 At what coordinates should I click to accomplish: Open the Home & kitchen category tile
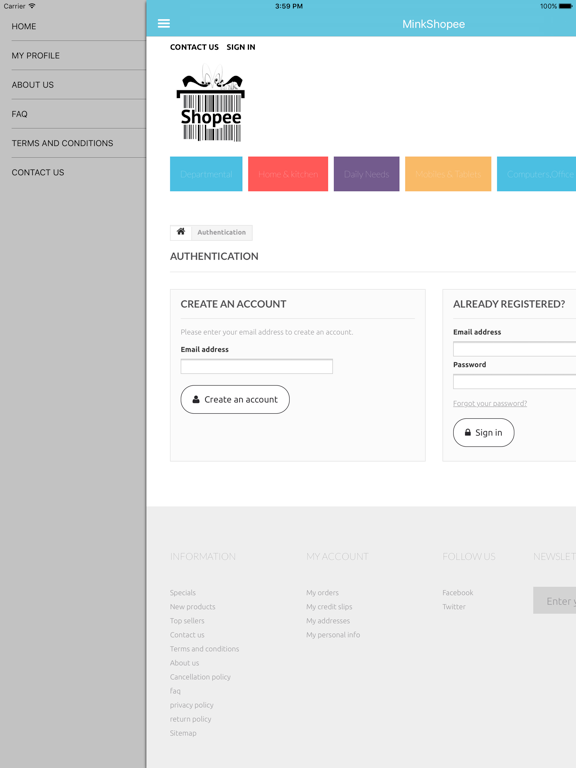click(x=288, y=174)
